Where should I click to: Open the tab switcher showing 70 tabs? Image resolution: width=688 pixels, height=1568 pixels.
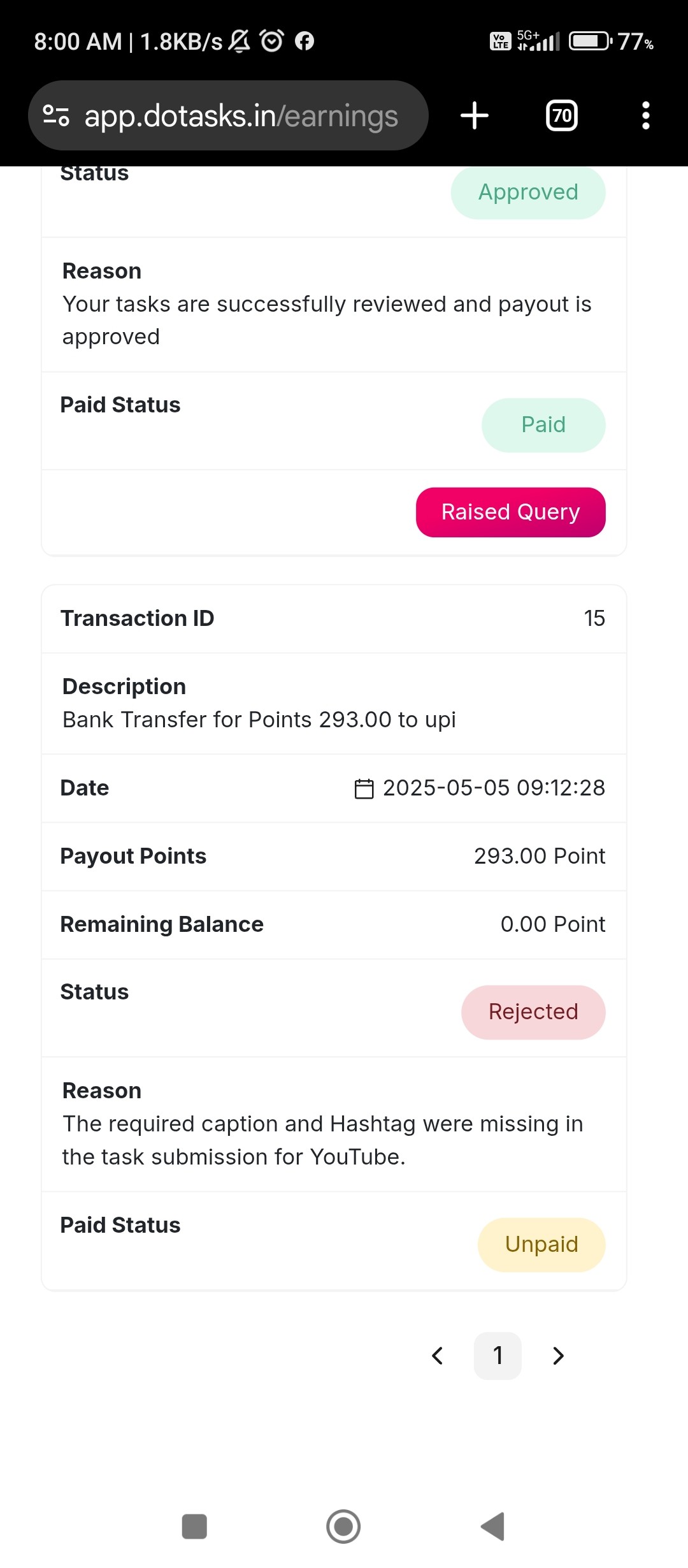coord(562,115)
